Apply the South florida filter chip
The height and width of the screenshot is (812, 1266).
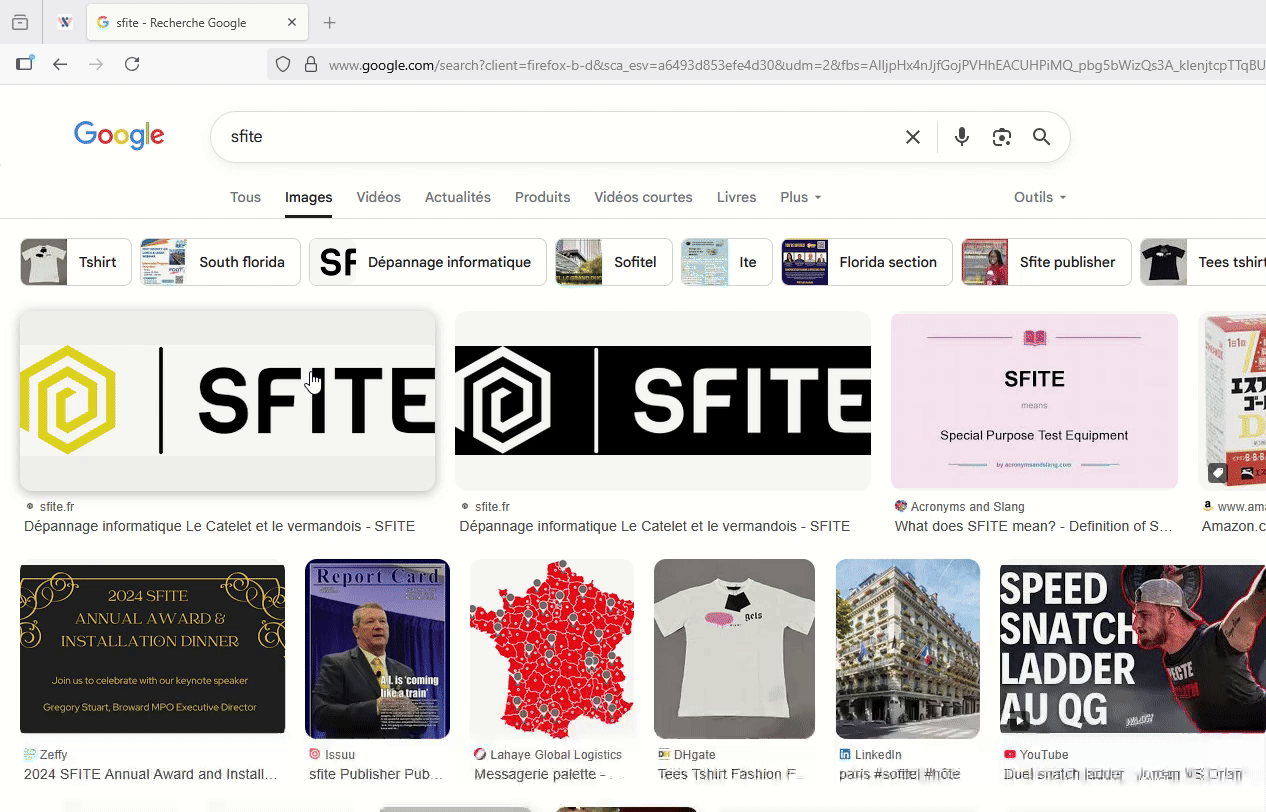(x=221, y=262)
